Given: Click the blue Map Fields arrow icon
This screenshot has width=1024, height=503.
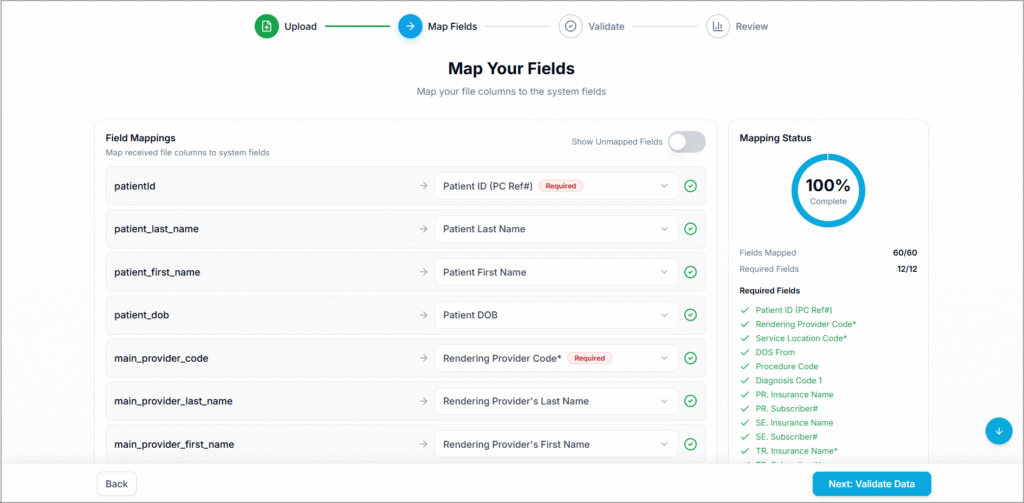Looking at the screenshot, I should [x=410, y=26].
